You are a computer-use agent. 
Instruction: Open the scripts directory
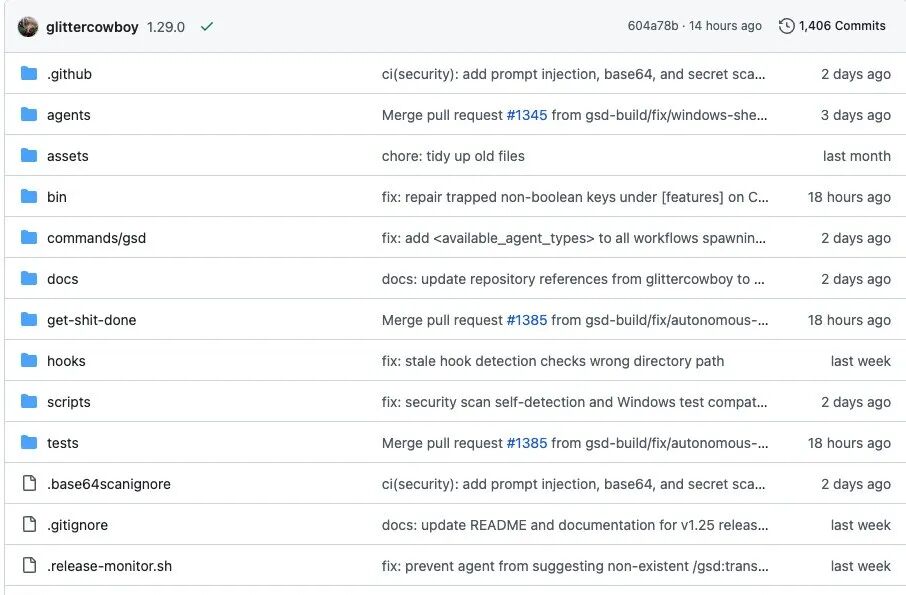[x=68, y=402]
